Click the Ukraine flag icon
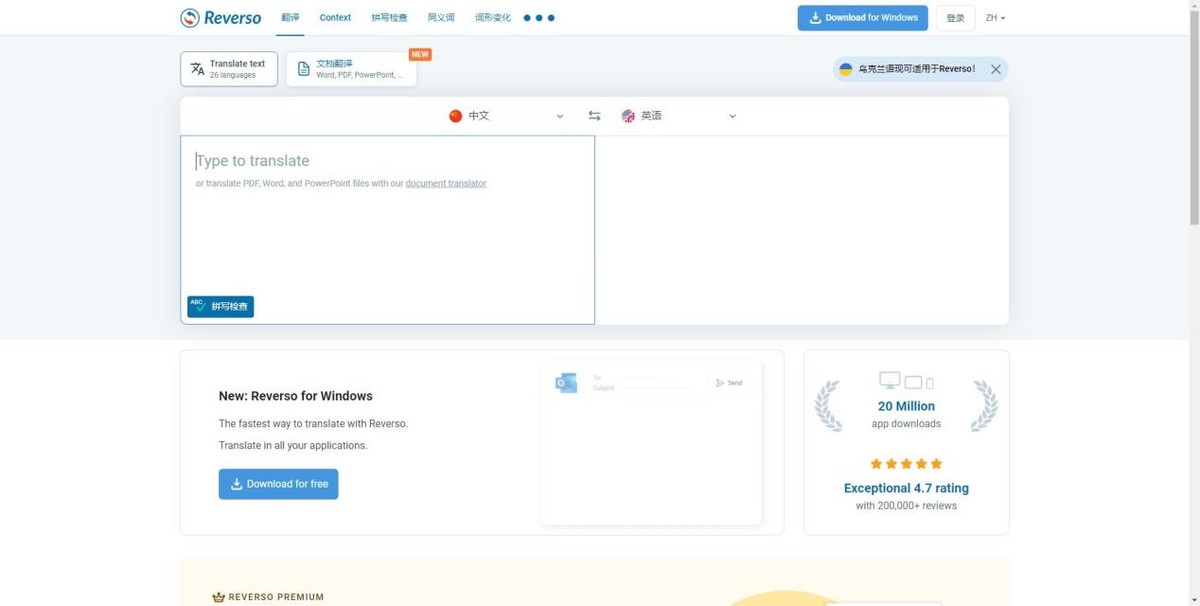Image resolution: width=1200 pixels, height=606 pixels. click(846, 69)
